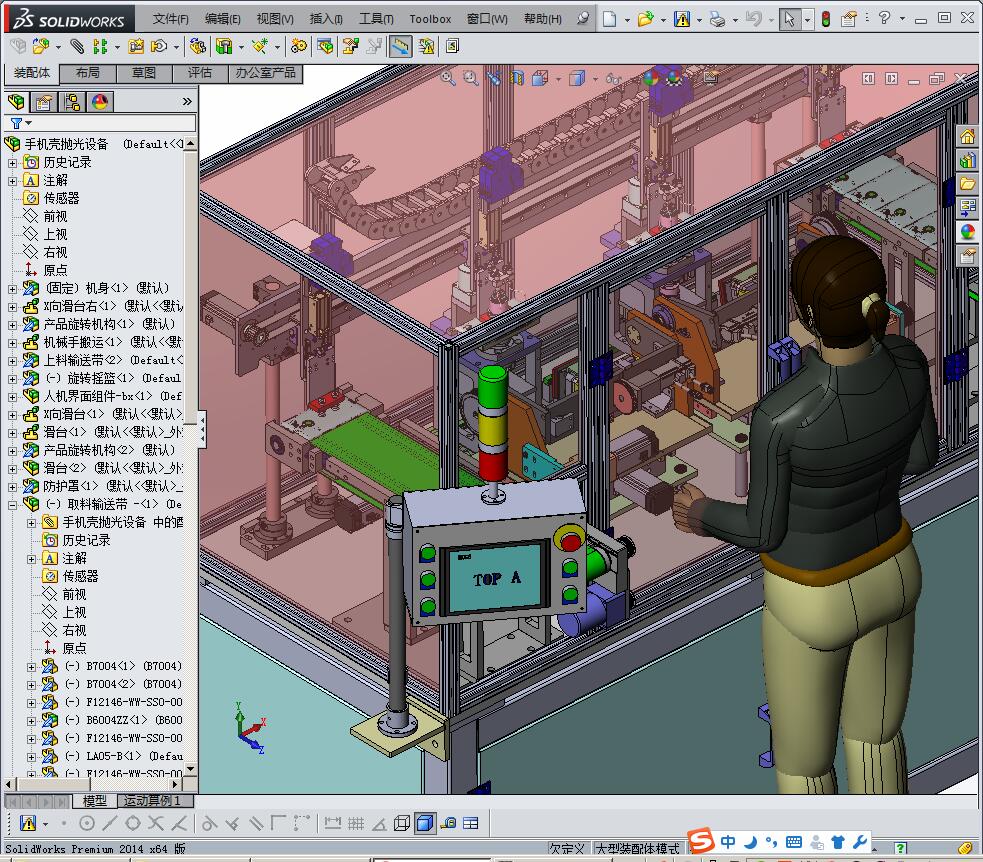Click the Options icon in title toolbar
The image size is (983, 862).
pos(849,19)
